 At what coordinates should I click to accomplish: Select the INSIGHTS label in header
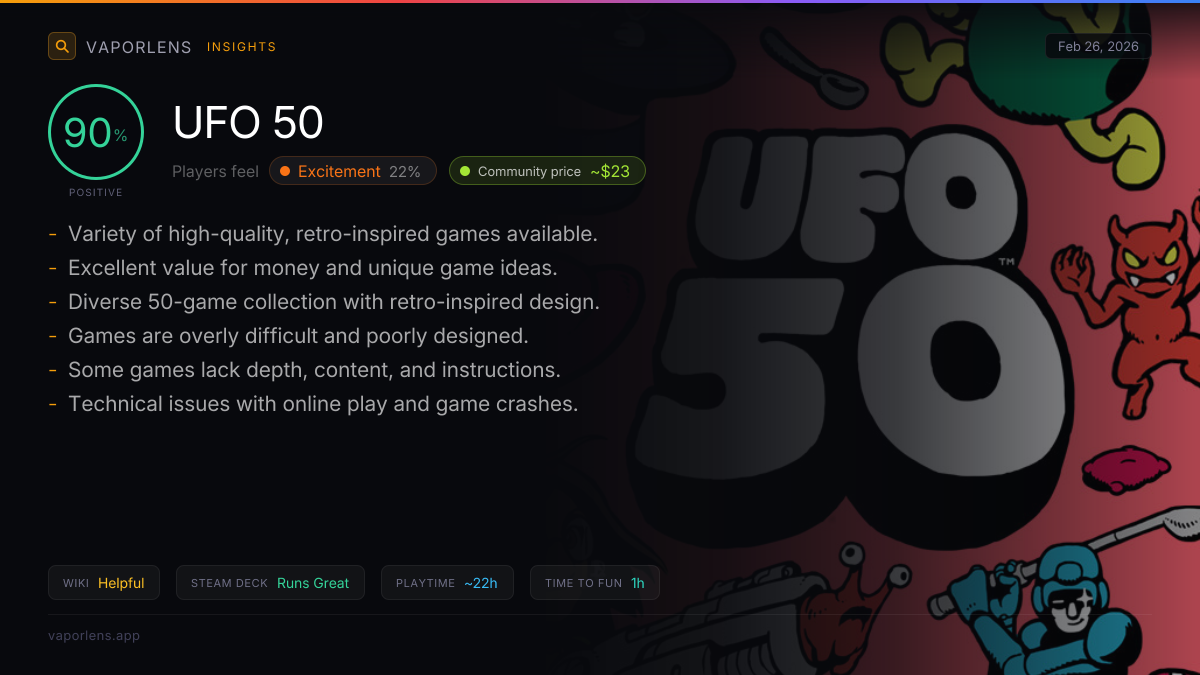tap(241, 47)
